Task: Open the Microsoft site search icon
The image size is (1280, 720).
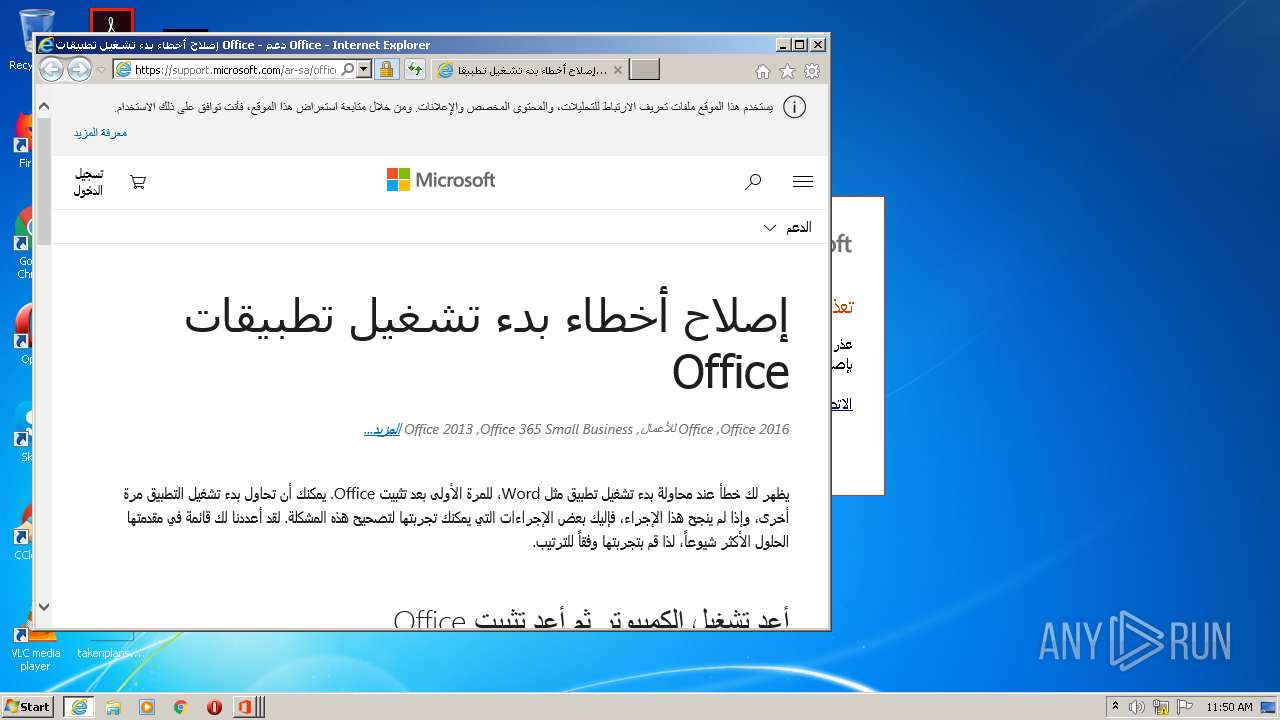Action: (x=753, y=181)
